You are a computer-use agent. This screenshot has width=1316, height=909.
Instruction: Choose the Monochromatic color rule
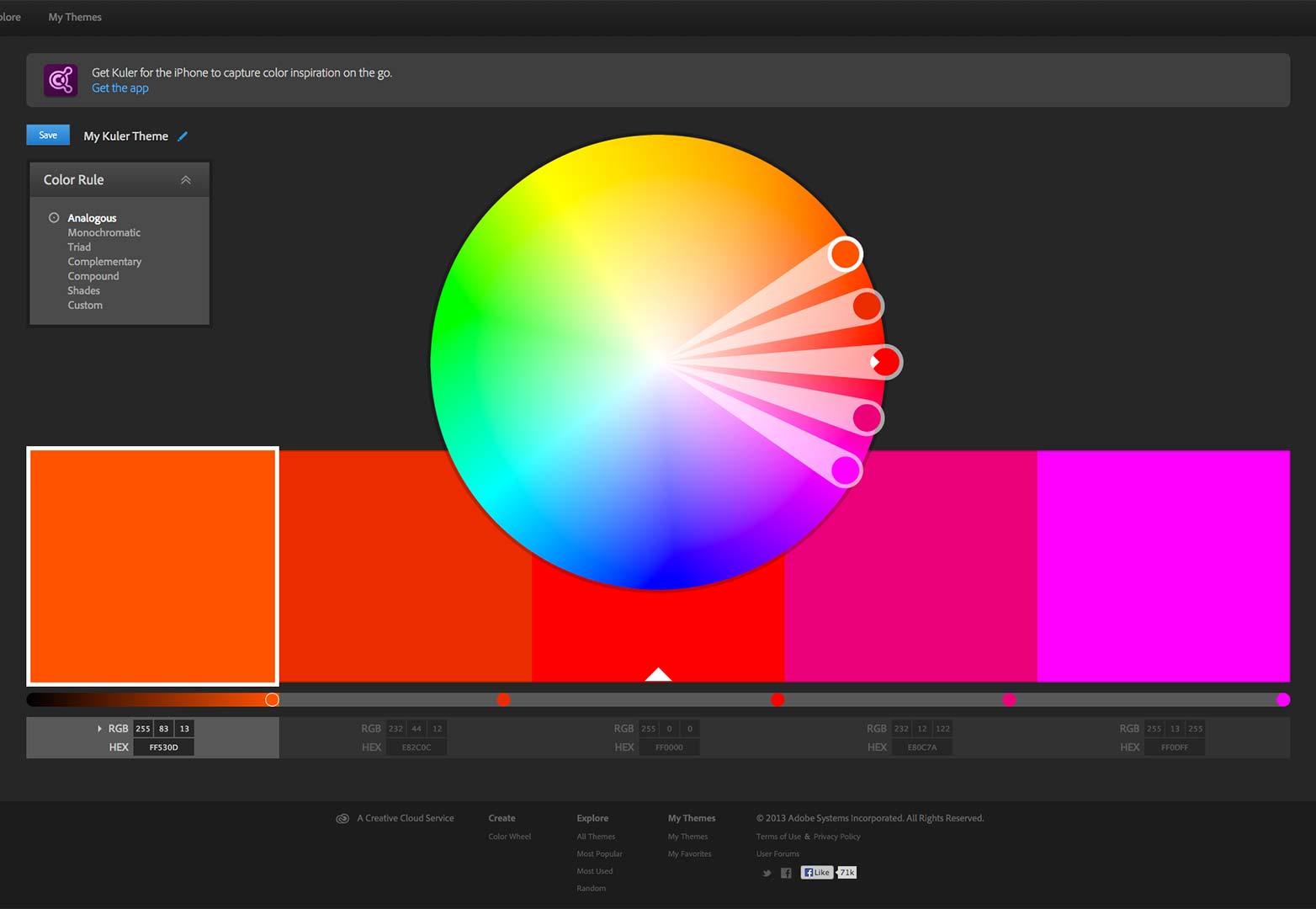pos(103,232)
